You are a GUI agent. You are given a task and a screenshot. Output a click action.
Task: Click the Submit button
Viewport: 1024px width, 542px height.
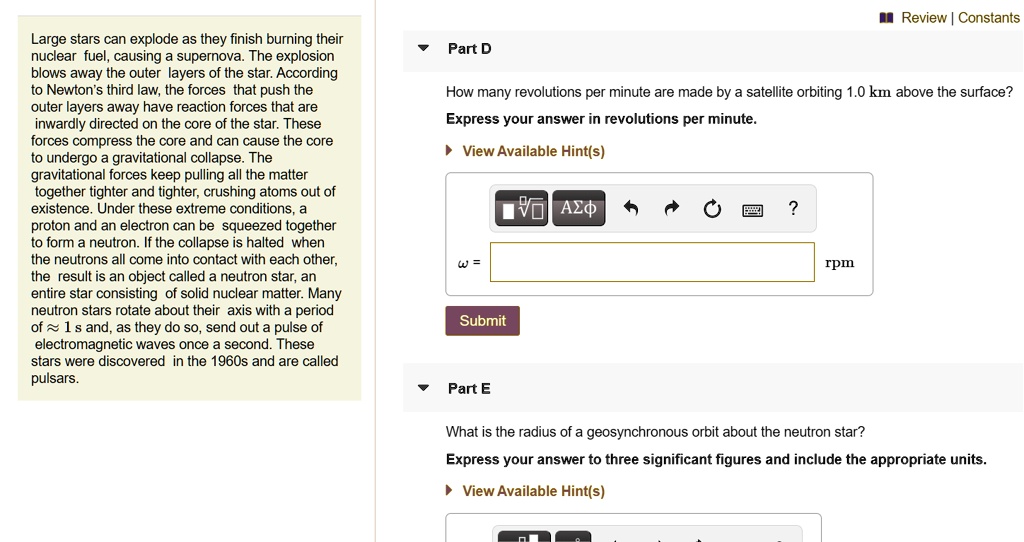point(483,321)
